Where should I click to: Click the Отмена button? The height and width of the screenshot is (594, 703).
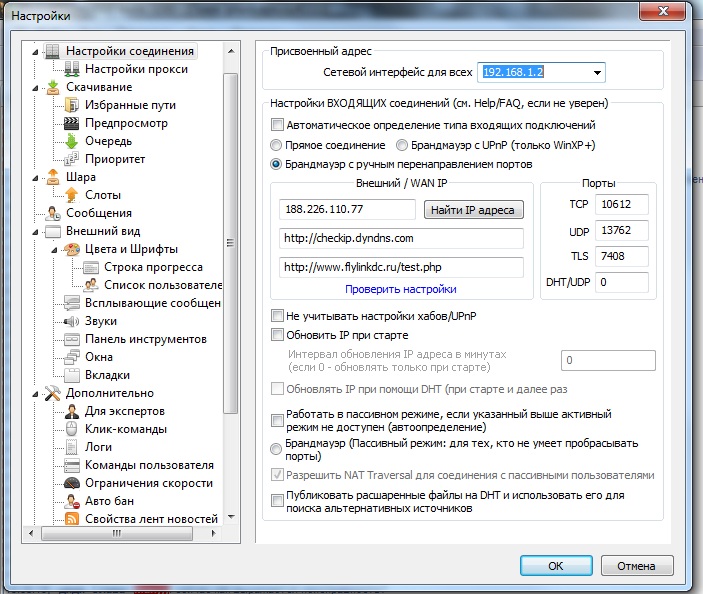pos(637,566)
